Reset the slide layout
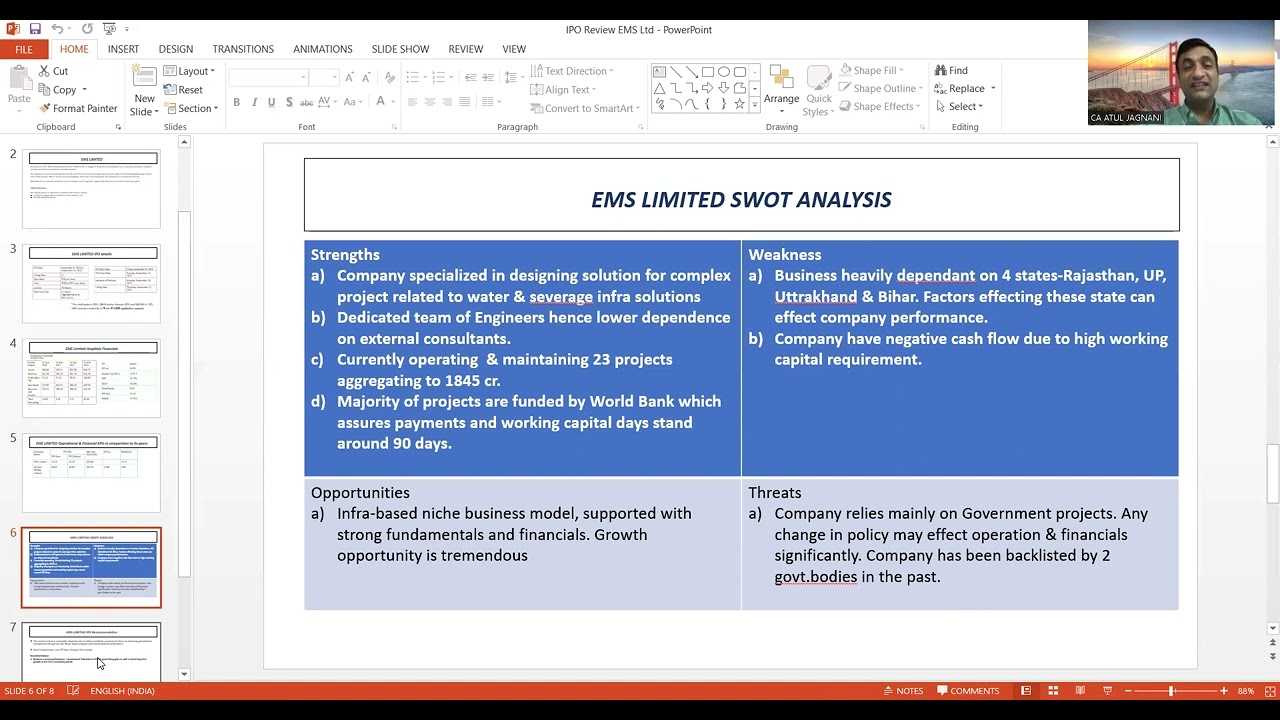 click(183, 90)
